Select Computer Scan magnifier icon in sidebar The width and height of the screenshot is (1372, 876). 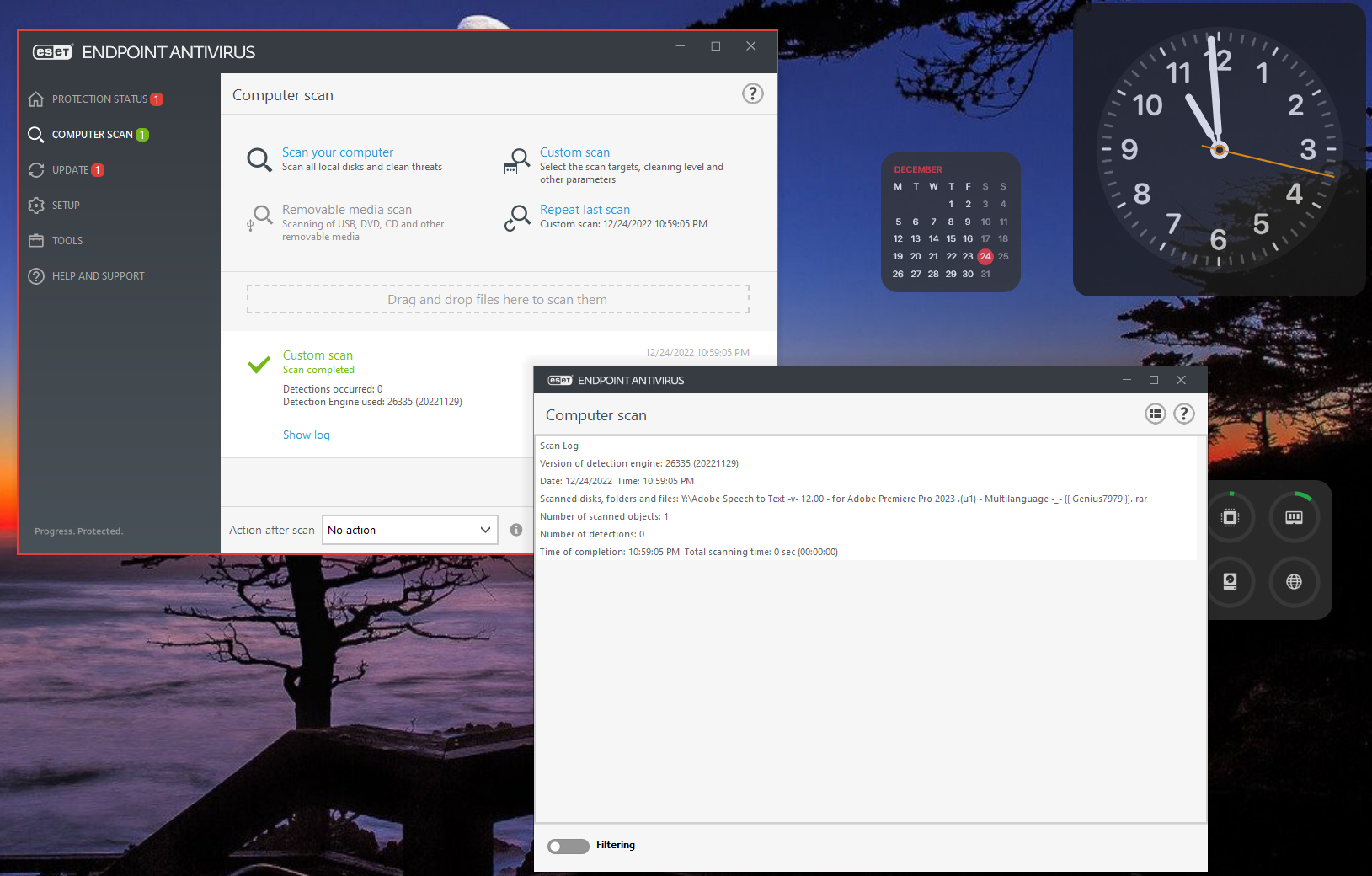click(35, 135)
